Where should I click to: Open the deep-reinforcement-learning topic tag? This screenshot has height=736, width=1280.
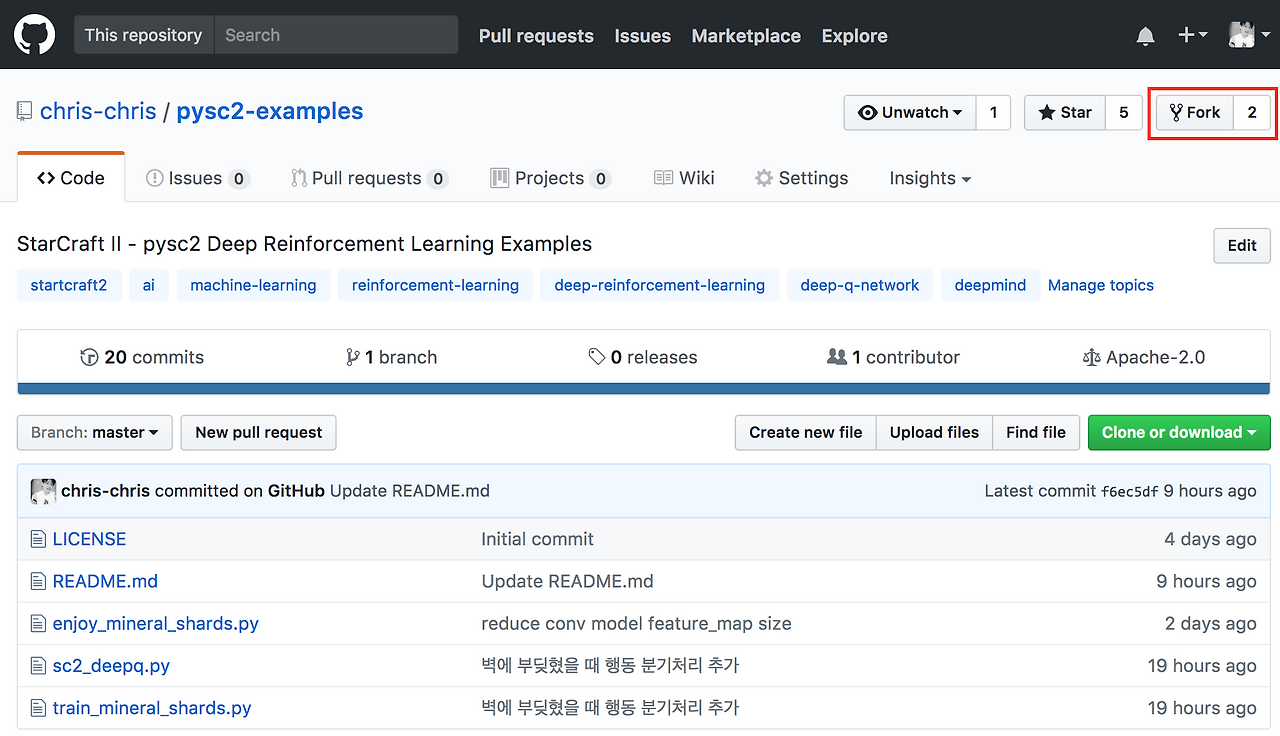pyautogui.click(x=660, y=285)
